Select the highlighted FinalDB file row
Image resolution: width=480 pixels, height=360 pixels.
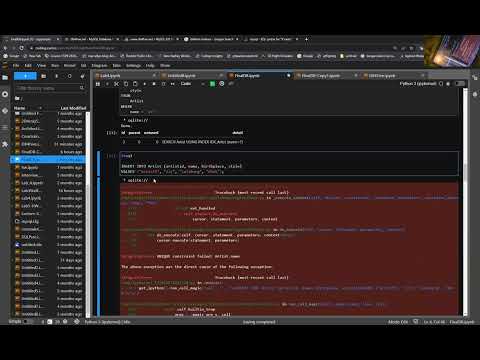pyautogui.click(x=48, y=160)
